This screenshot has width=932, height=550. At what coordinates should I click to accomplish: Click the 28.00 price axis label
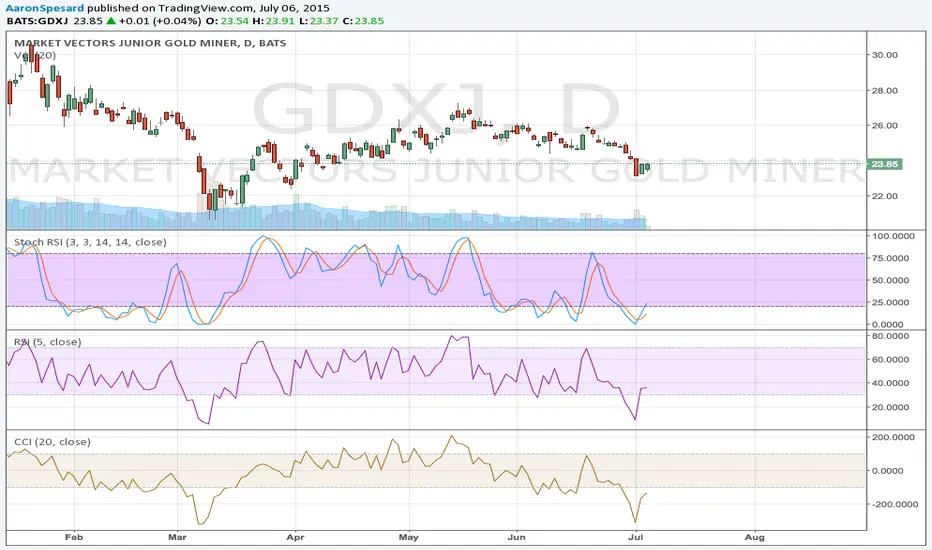(884, 90)
